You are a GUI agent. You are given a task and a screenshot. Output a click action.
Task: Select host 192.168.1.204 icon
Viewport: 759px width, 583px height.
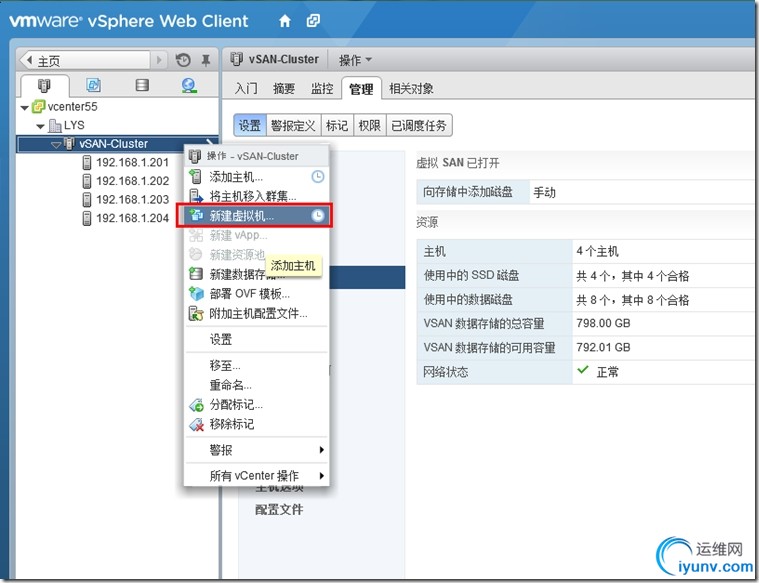coord(87,218)
